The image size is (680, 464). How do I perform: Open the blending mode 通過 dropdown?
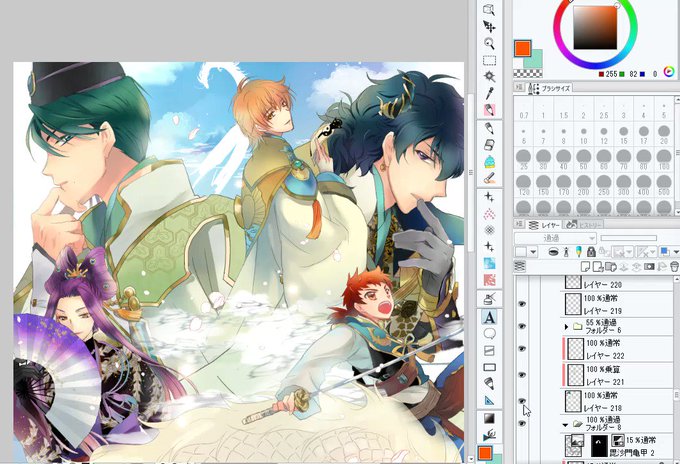pos(555,238)
